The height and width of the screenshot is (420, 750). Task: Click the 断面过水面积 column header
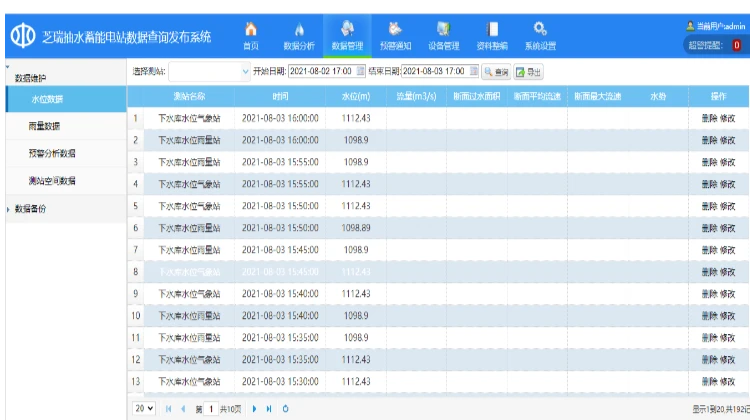pyautogui.click(x=477, y=97)
